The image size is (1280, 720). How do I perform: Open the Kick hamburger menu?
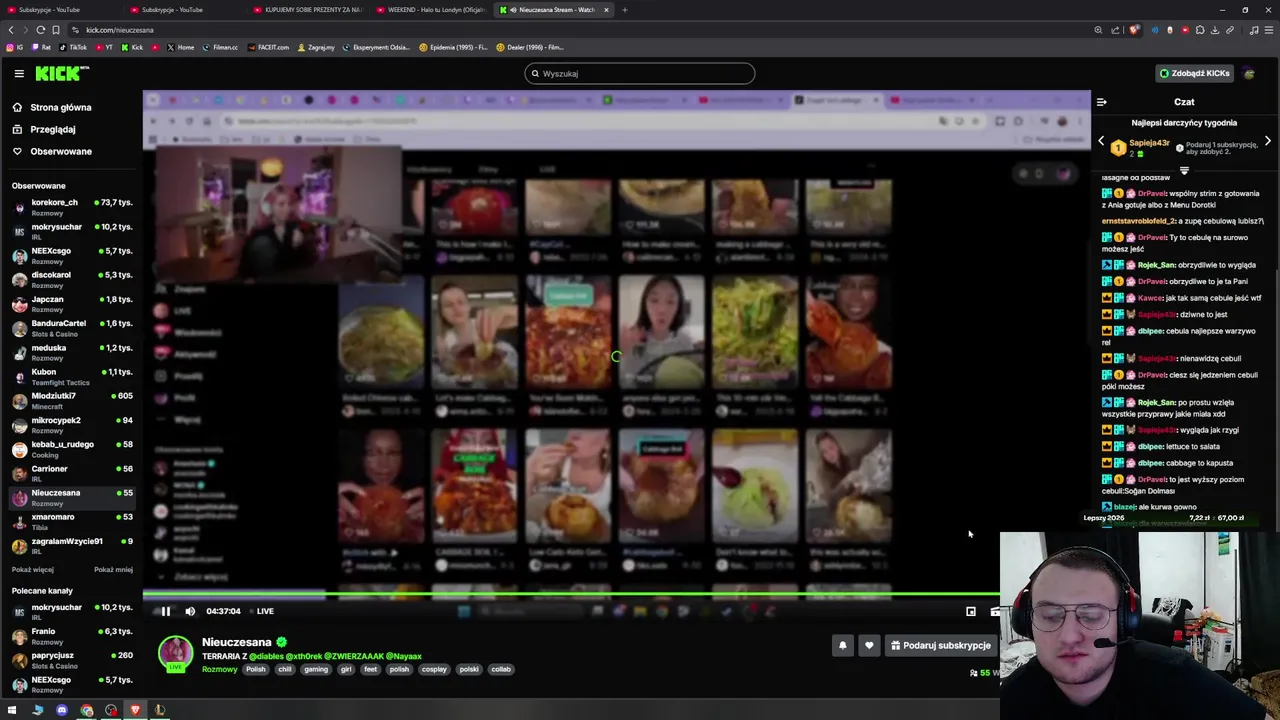tap(19, 73)
